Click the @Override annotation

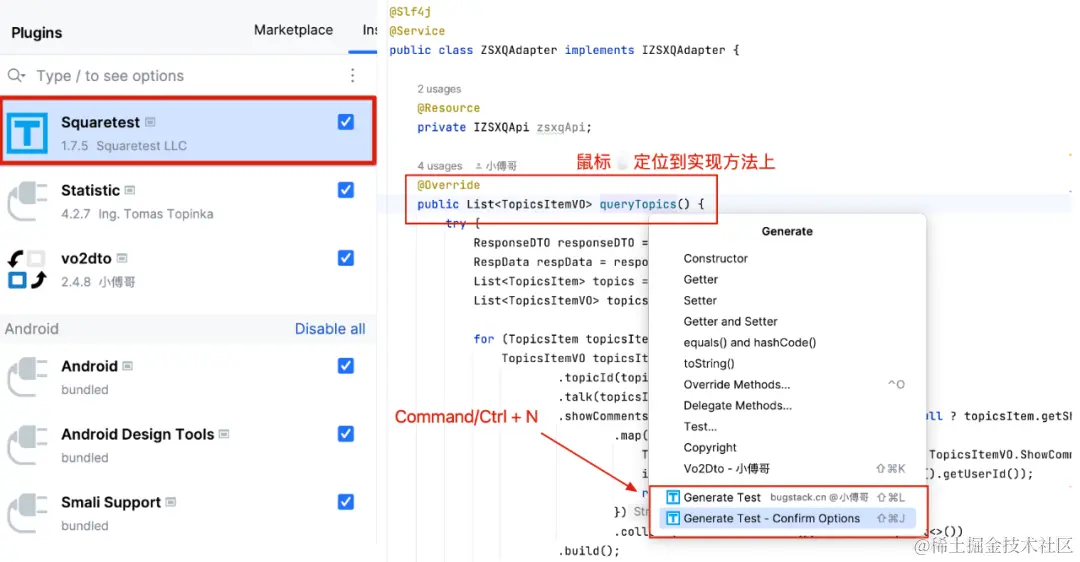(448, 185)
